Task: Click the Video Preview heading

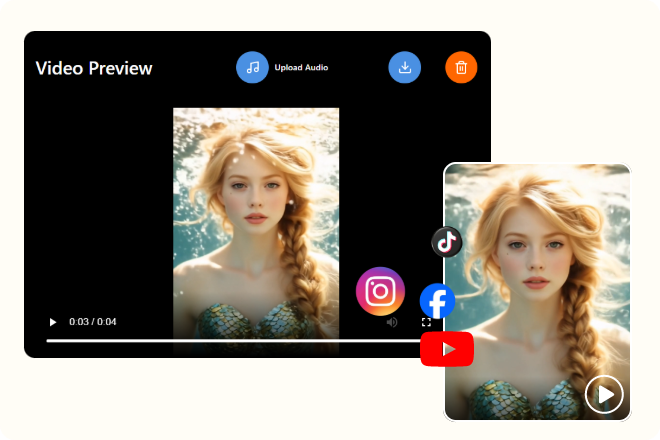Action: coord(94,68)
